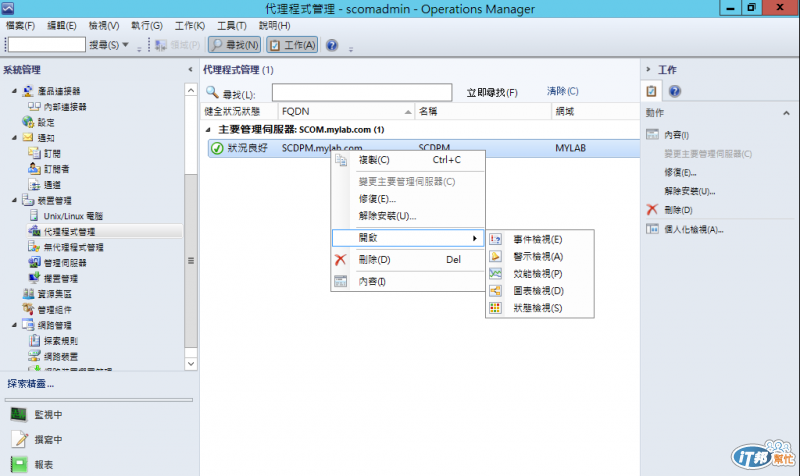The width and height of the screenshot is (800, 476).
Task: Sort by the 健全狀況狀態 column header
Action: (x=239, y=111)
